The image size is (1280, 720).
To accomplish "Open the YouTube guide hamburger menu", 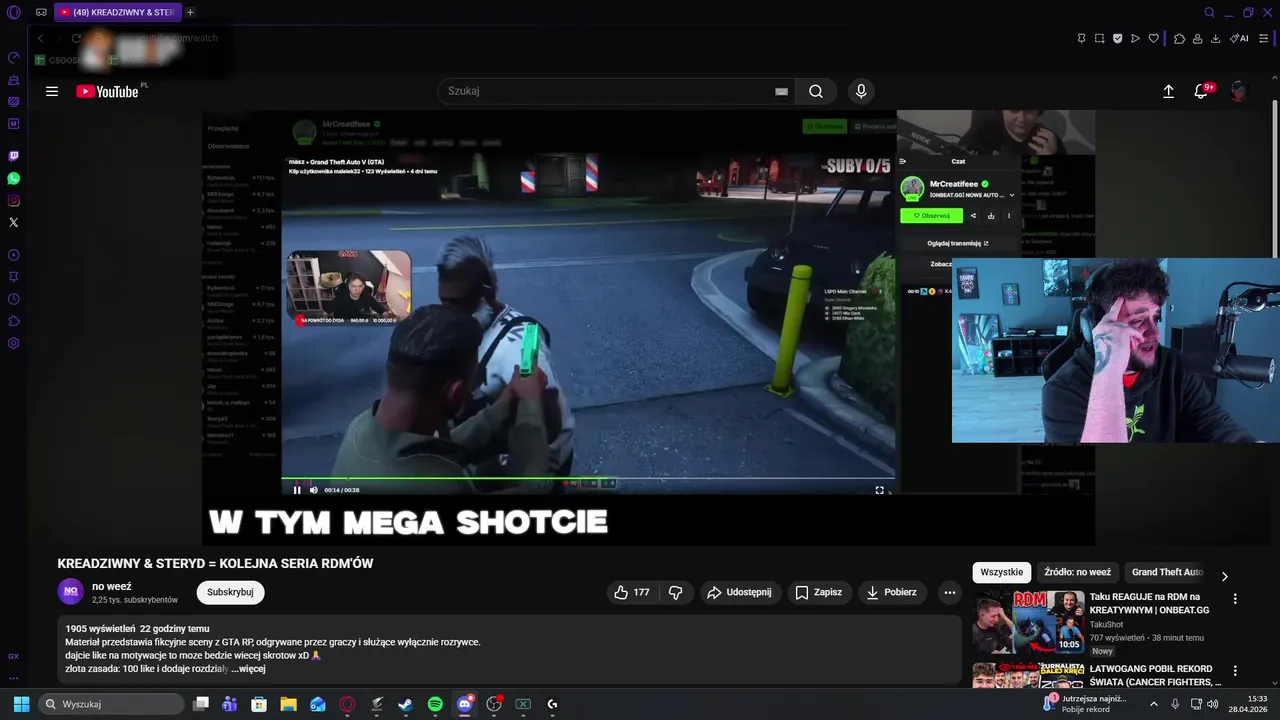I will click(x=52, y=91).
